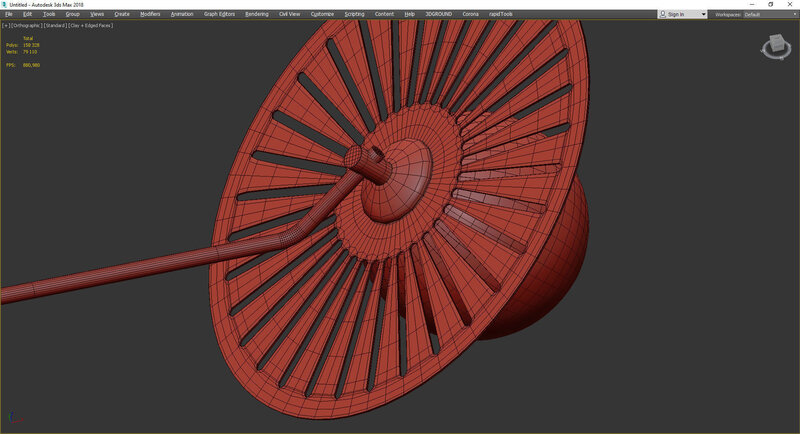The height and width of the screenshot is (434, 800).
Task: Open the Rendering menu
Action: pyautogui.click(x=257, y=15)
